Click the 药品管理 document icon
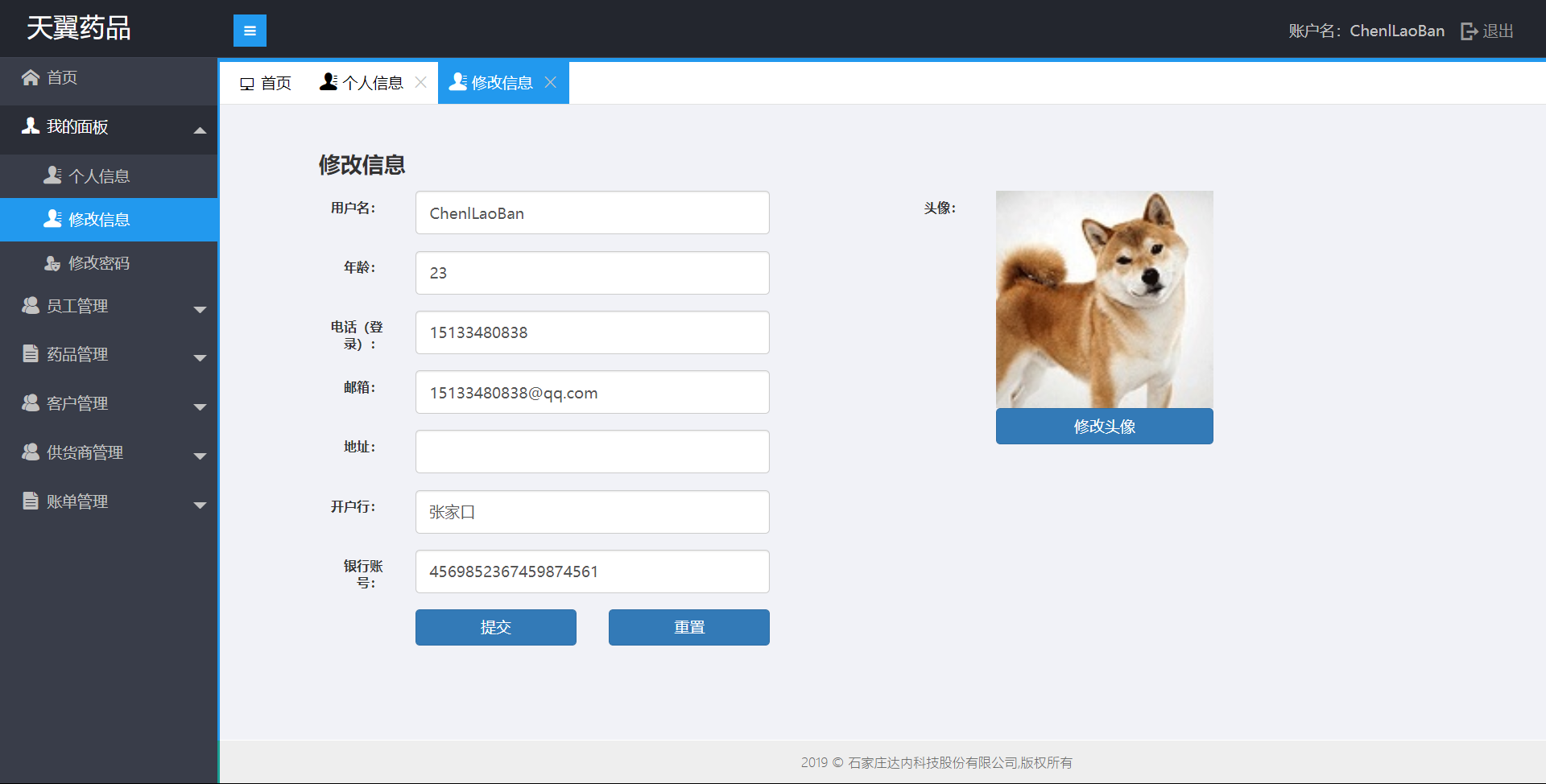 pyautogui.click(x=31, y=354)
